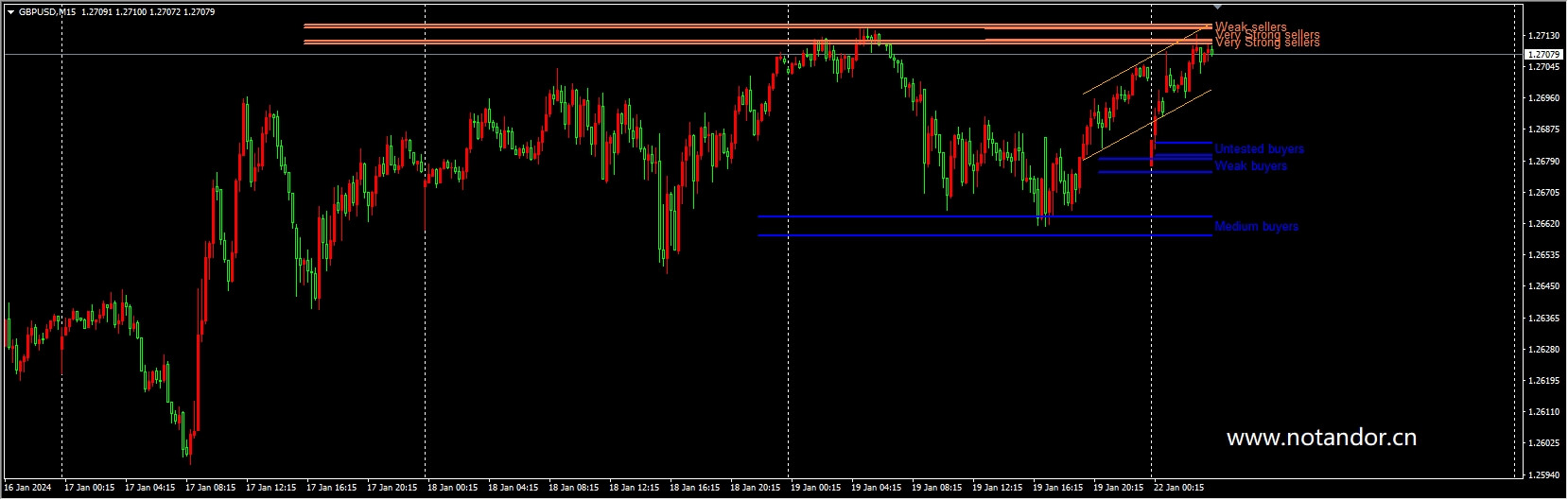Open the one-click trading arrow beside GBPUSD,M15
This screenshot has width=1568, height=500.
(x=10, y=12)
